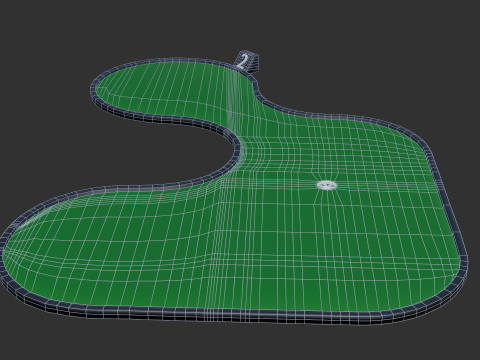Click the golf hole cup on green
Screen dimensions: 480x360
coord(326,185)
